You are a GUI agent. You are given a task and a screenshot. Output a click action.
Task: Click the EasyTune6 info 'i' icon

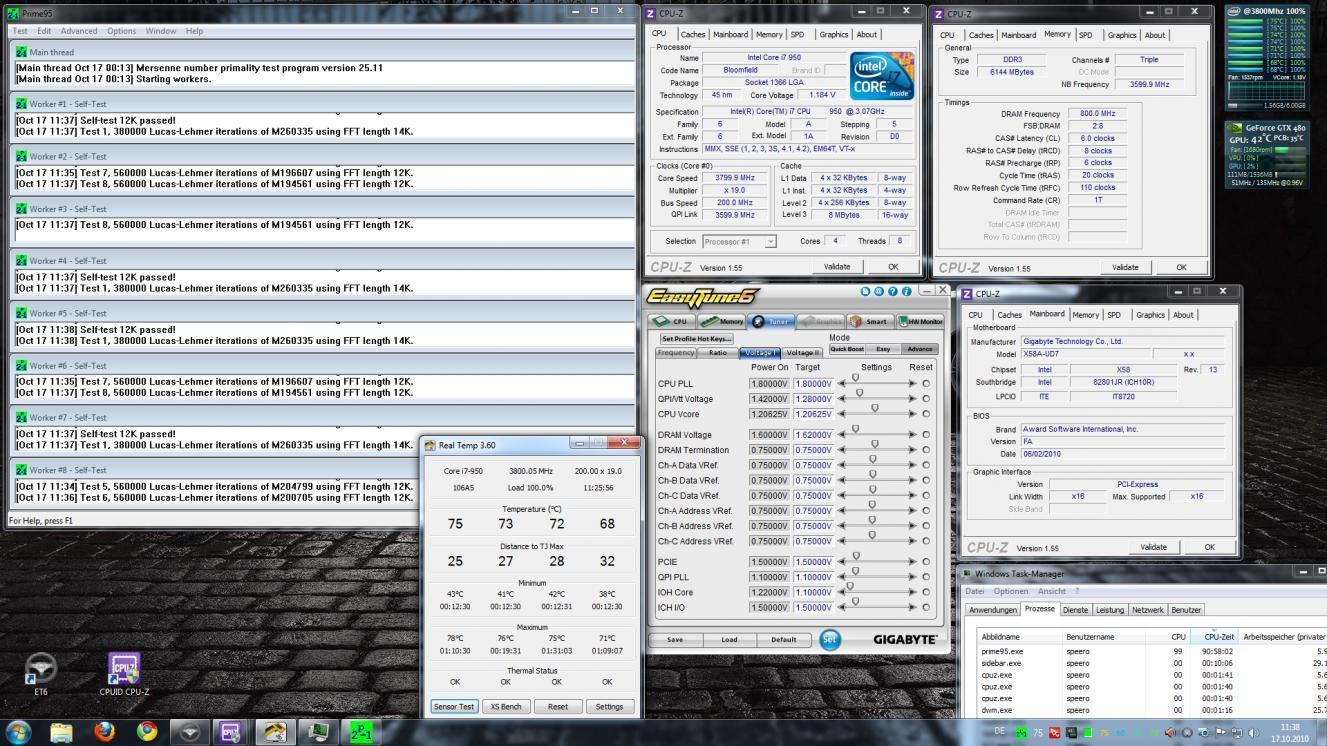906,291
